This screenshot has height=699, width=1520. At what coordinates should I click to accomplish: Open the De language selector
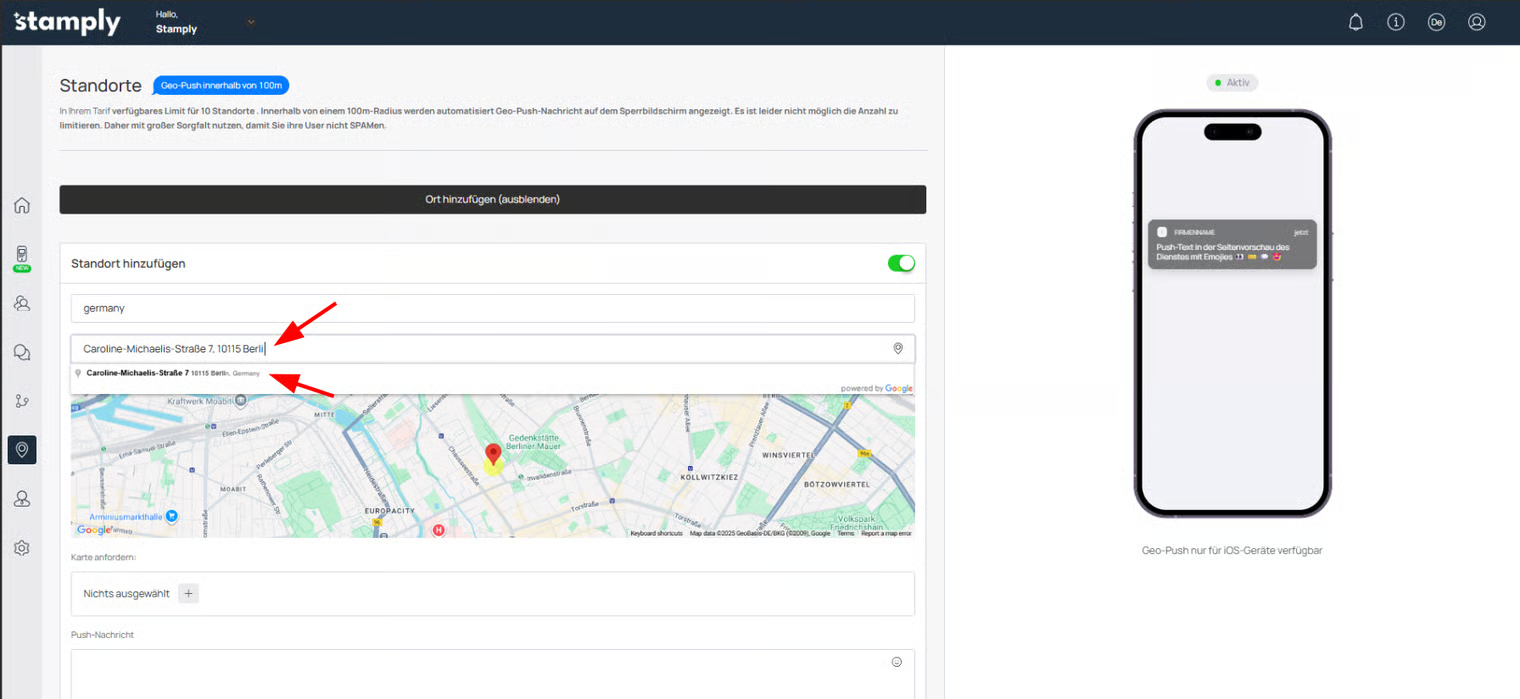click(1436, 22)
